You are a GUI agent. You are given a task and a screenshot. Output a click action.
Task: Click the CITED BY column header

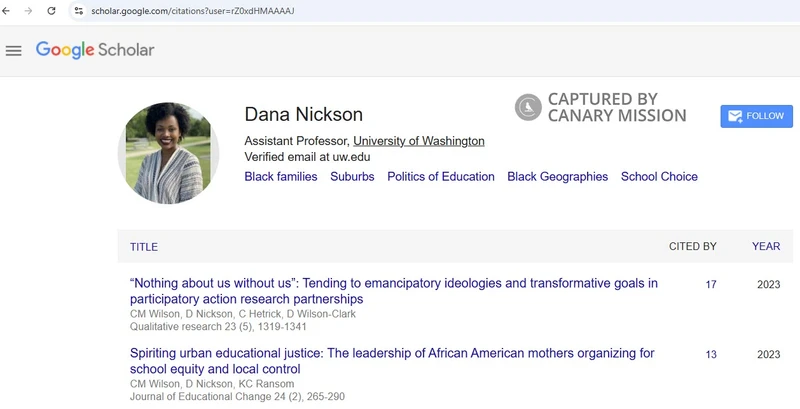[692, 246]
